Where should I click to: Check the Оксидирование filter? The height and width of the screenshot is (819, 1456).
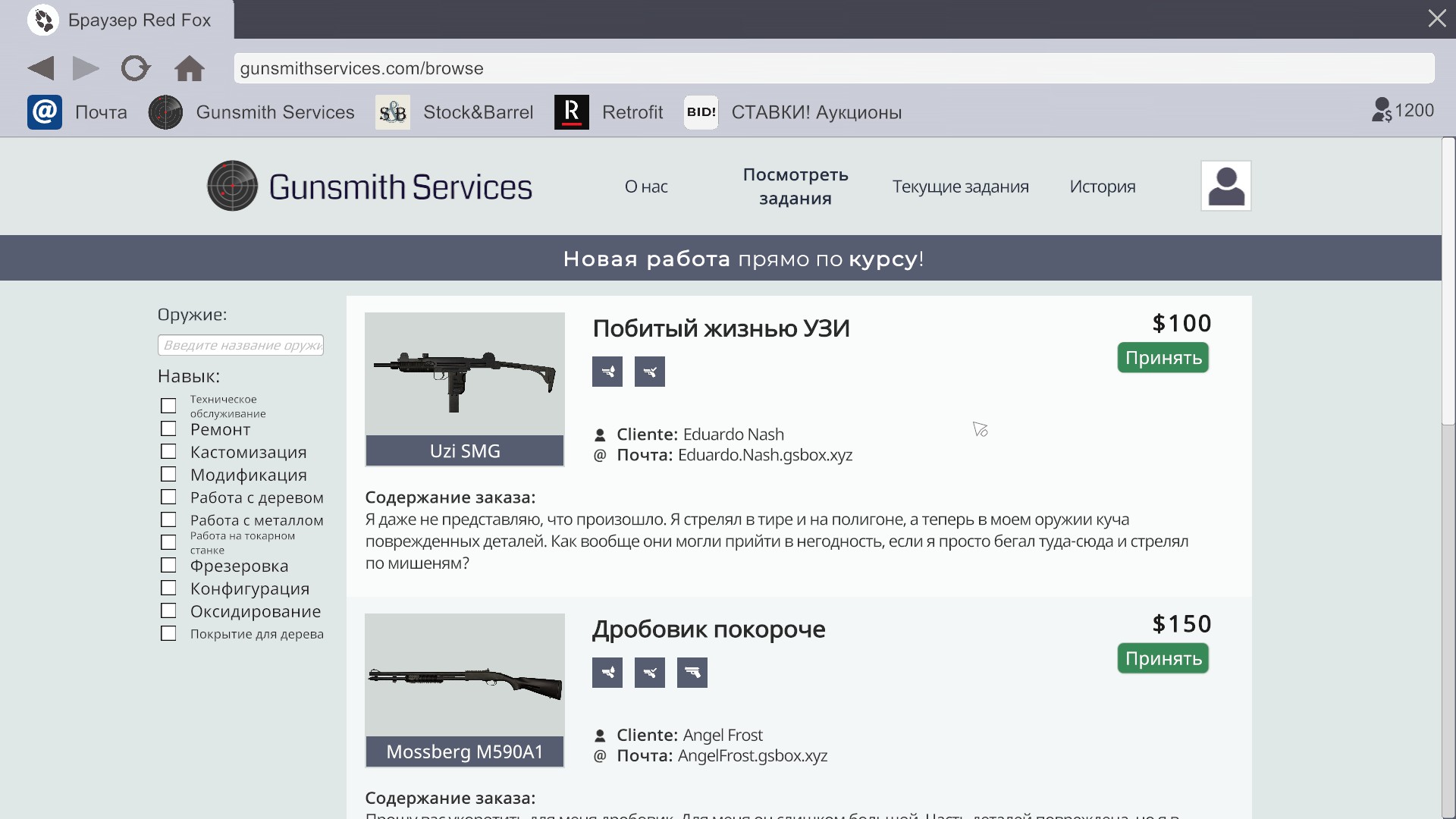point(168,610)
